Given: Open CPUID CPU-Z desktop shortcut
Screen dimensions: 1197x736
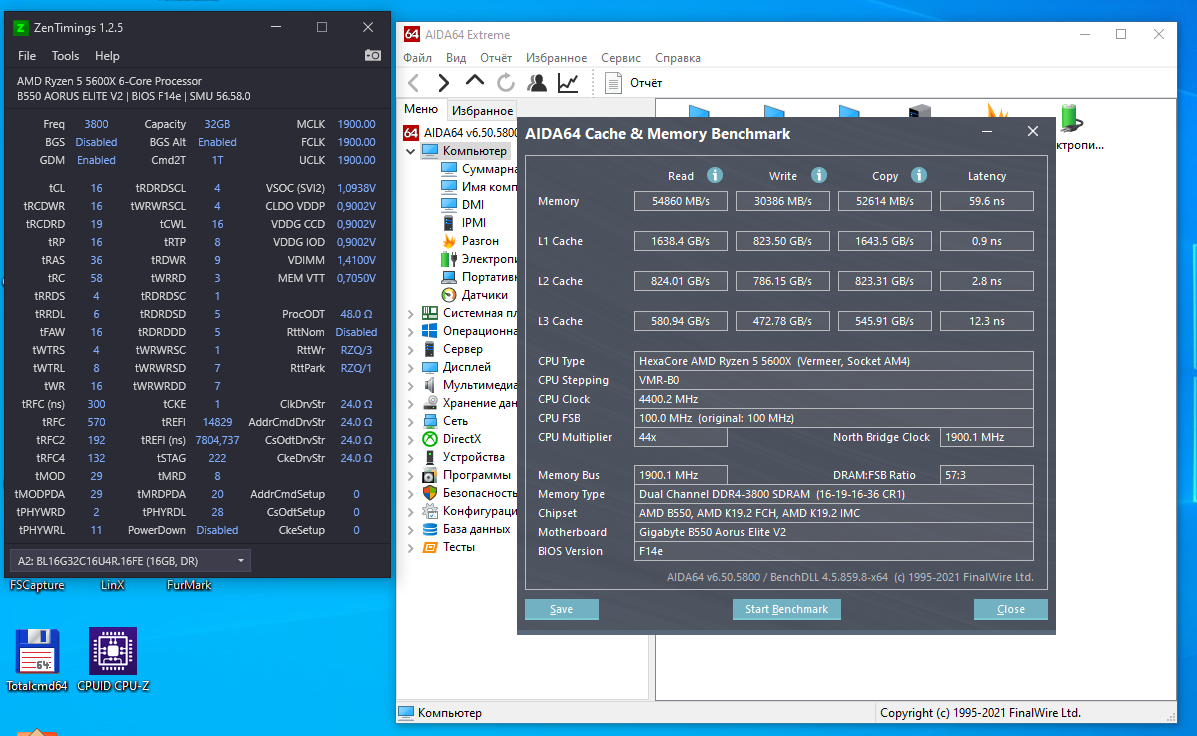Looking at the screenshot, I should [x=113, y=660].
